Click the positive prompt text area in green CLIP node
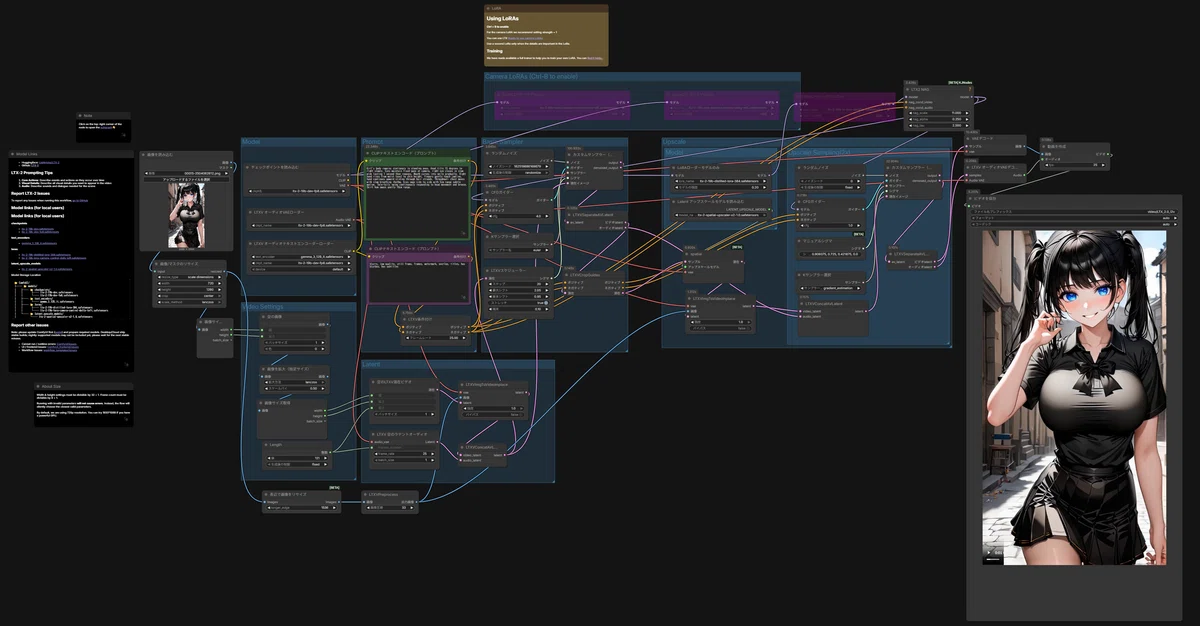The width and height of the screenshot is (1200, 626). pyautogui.click(x=417, y=200)
